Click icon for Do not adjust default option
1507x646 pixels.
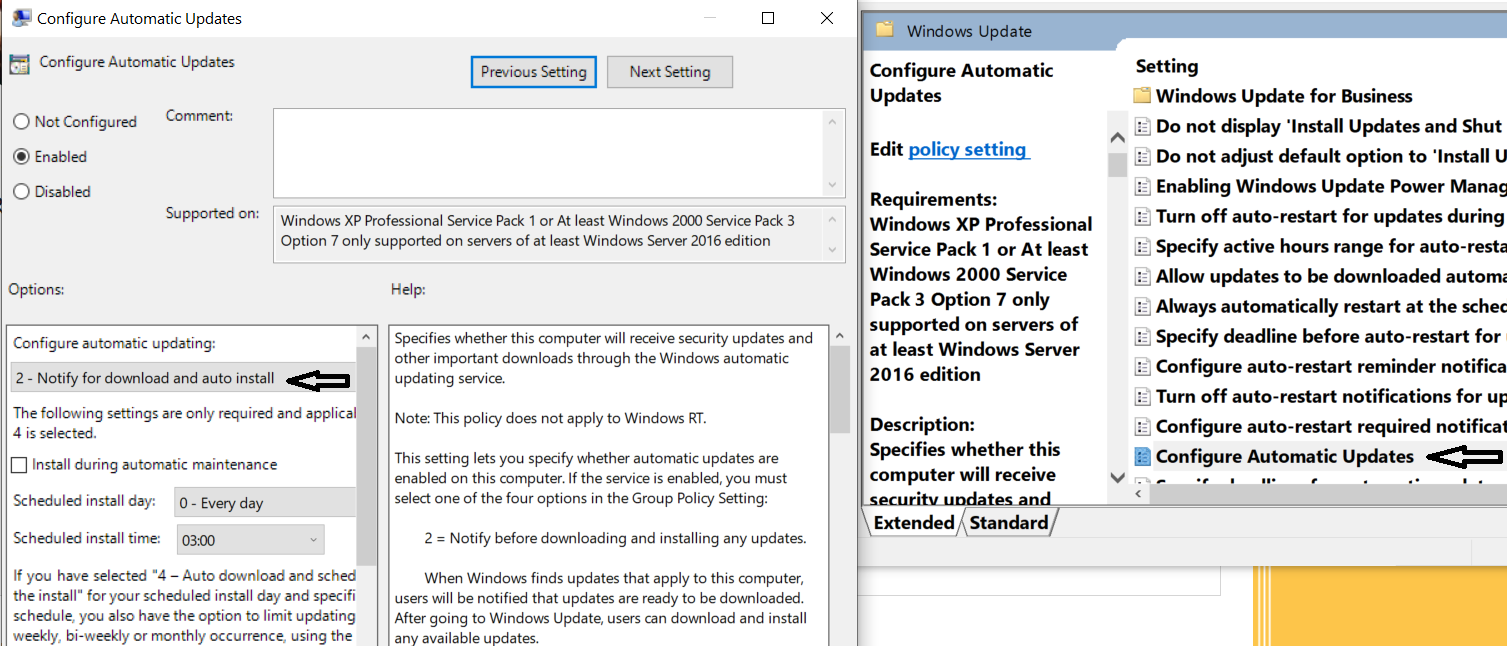coord(1143,156)
